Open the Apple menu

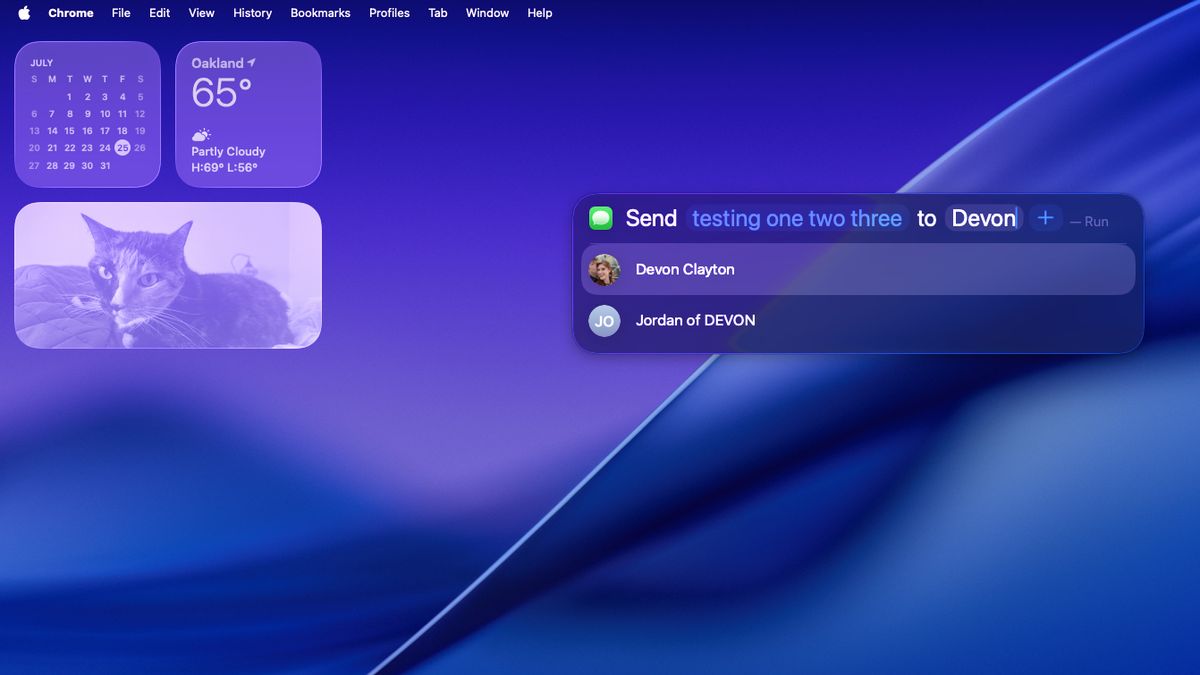coord(24,13)
